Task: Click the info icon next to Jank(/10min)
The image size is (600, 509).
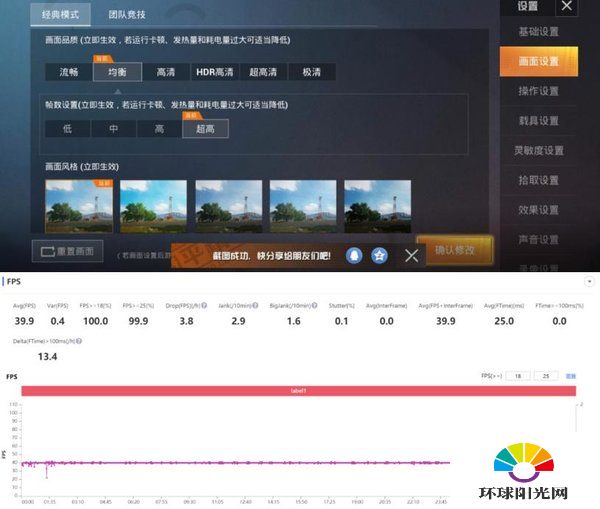Action: point(255,305)
